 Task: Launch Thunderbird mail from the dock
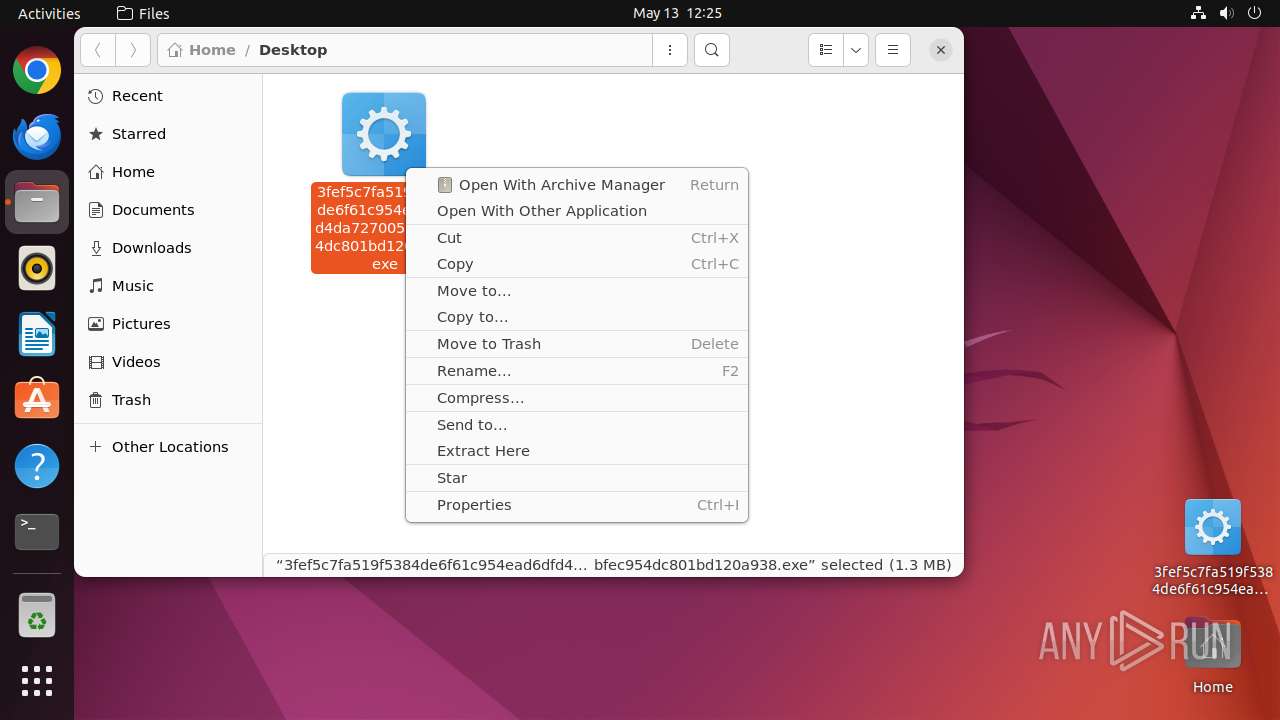(37, 137)
